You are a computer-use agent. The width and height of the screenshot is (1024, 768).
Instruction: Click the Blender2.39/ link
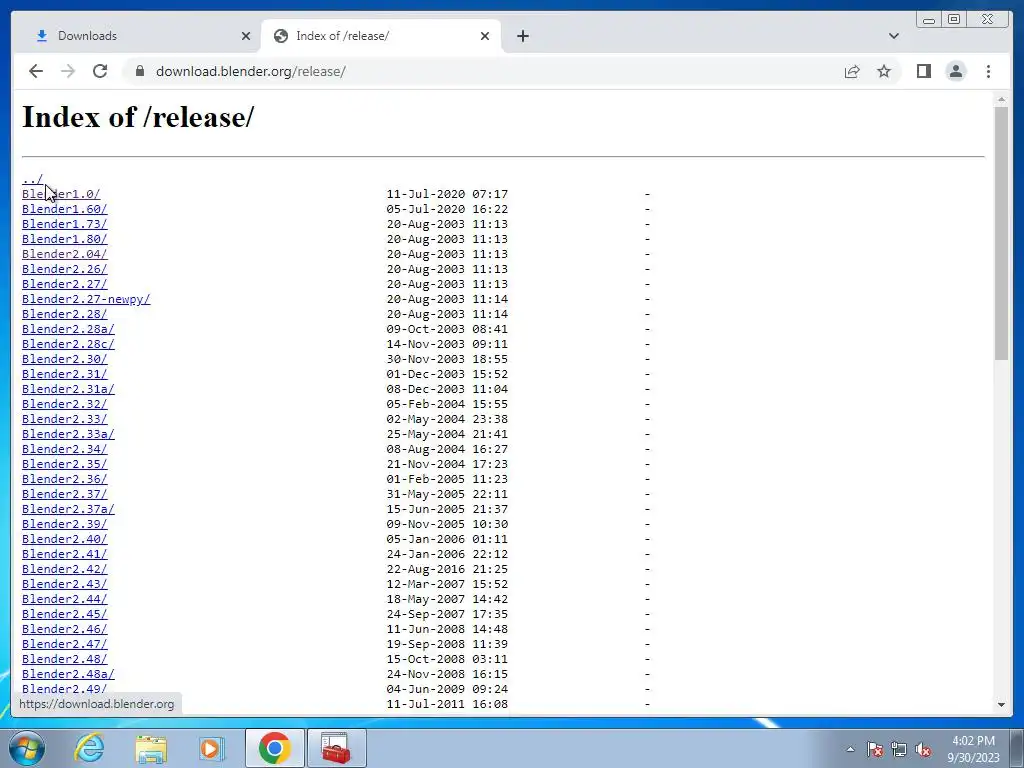click(x=64, y=524)
